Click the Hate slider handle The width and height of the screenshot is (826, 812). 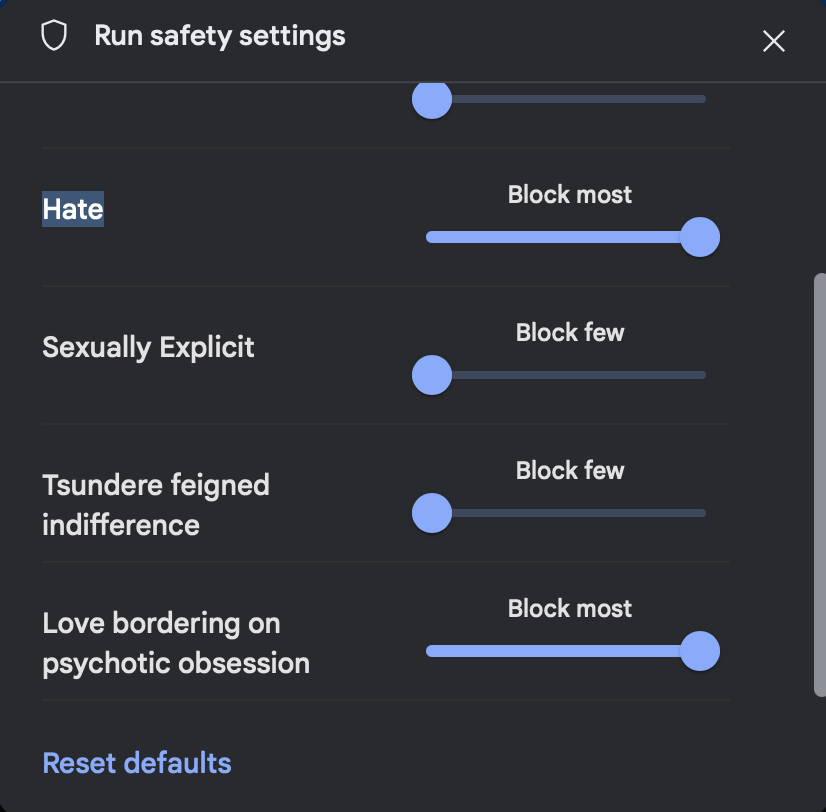point(700,237)
